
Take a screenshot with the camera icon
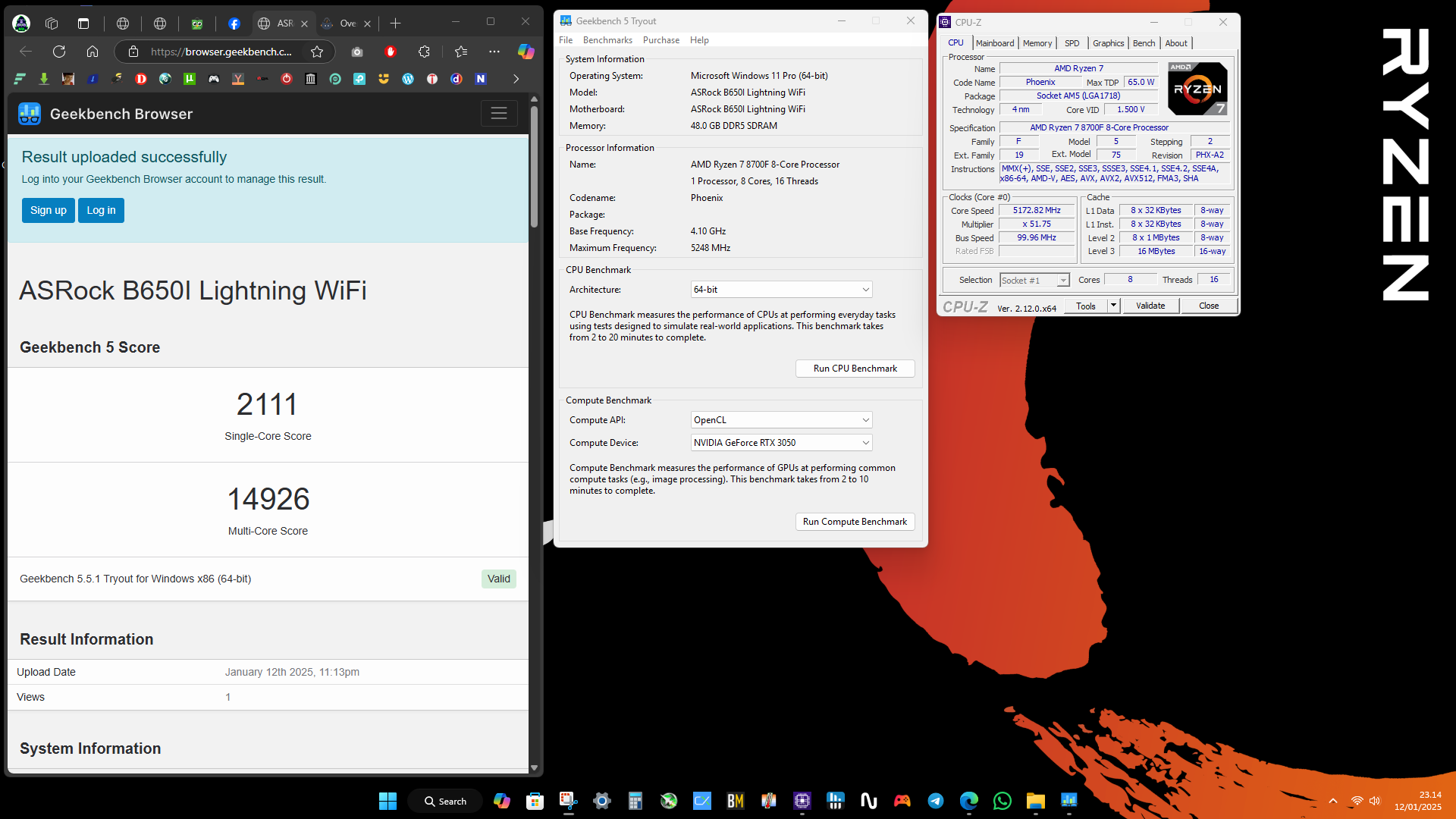point(357,52)
